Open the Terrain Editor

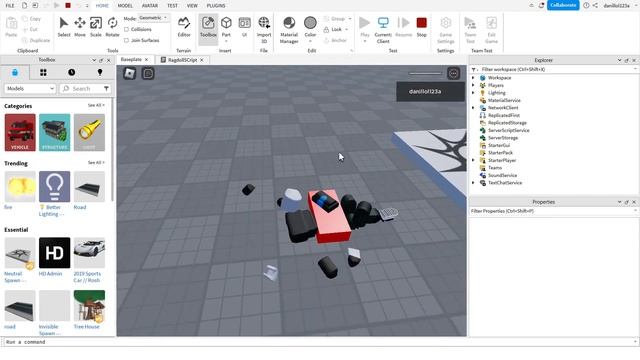click(184, 27)
